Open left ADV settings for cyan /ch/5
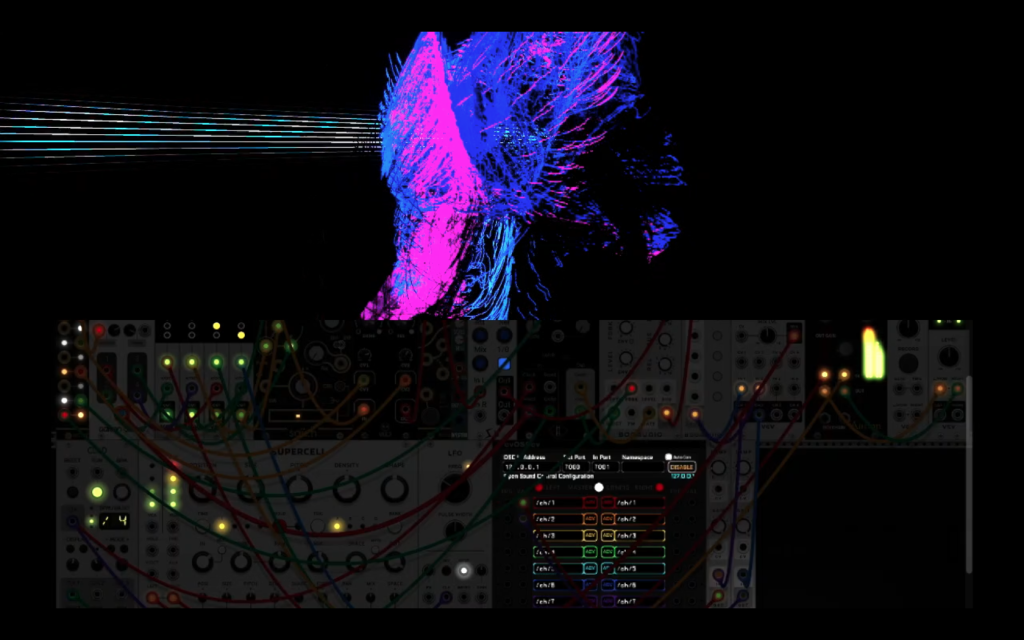The height and width of the screenshot is (640, 1024). (590, 569)
